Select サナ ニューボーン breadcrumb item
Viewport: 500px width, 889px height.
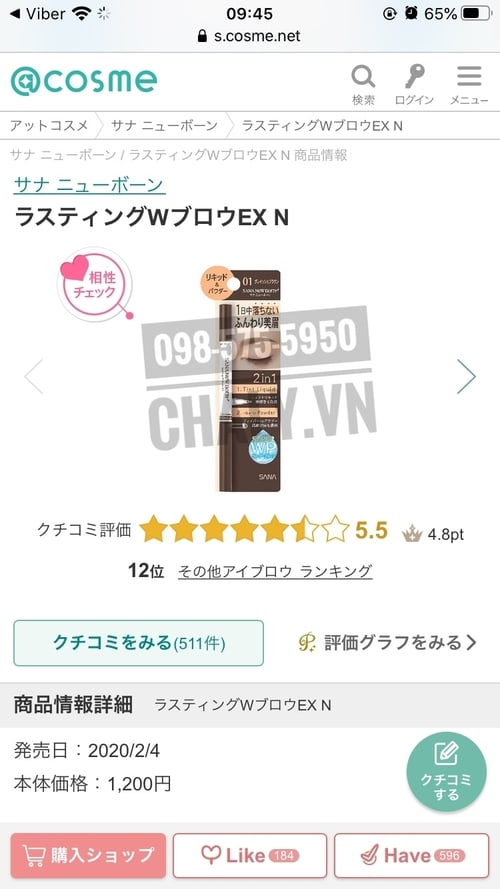(164, 125)
